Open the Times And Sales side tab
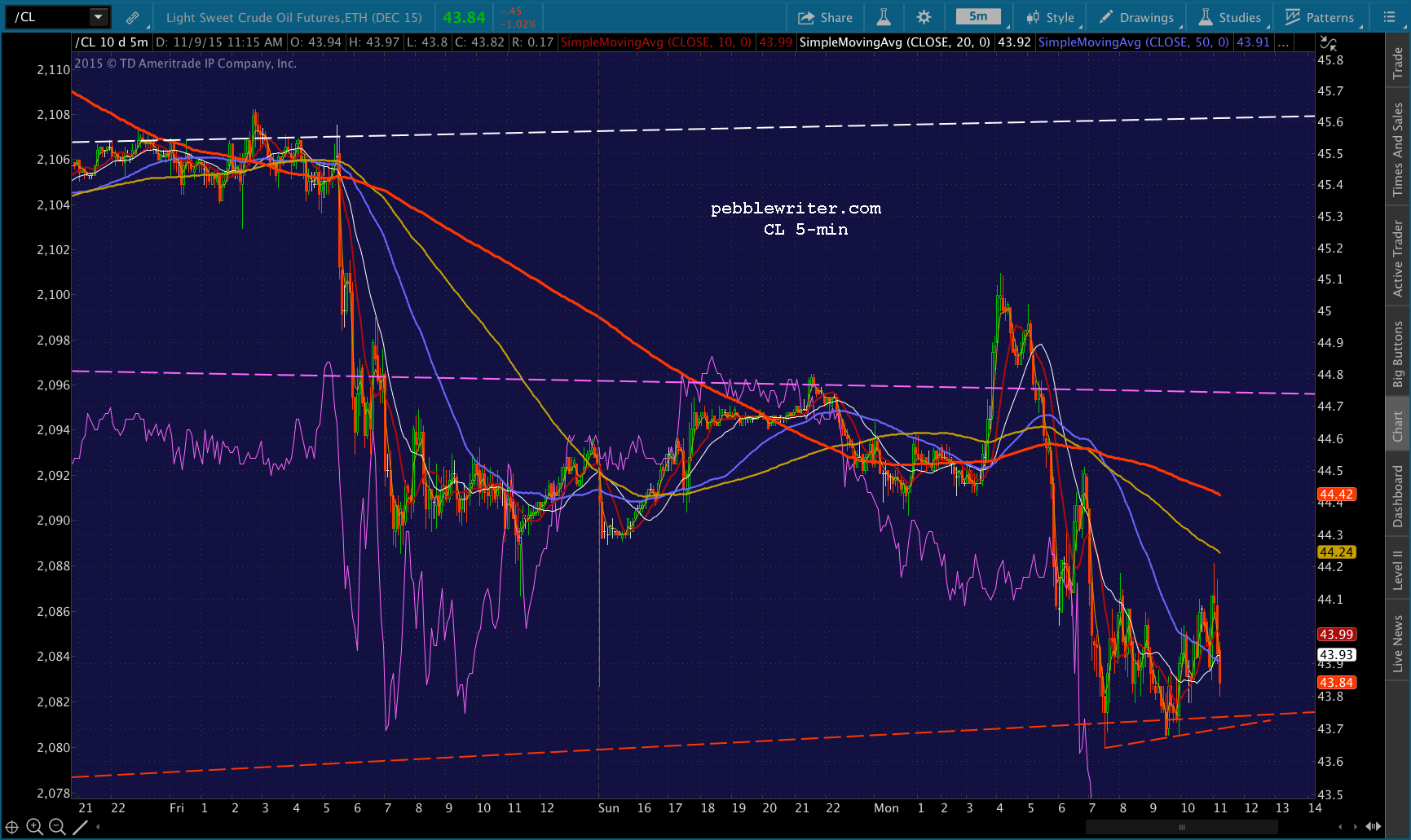This screenshot has width=1411, height=840. pos(1398,149)
